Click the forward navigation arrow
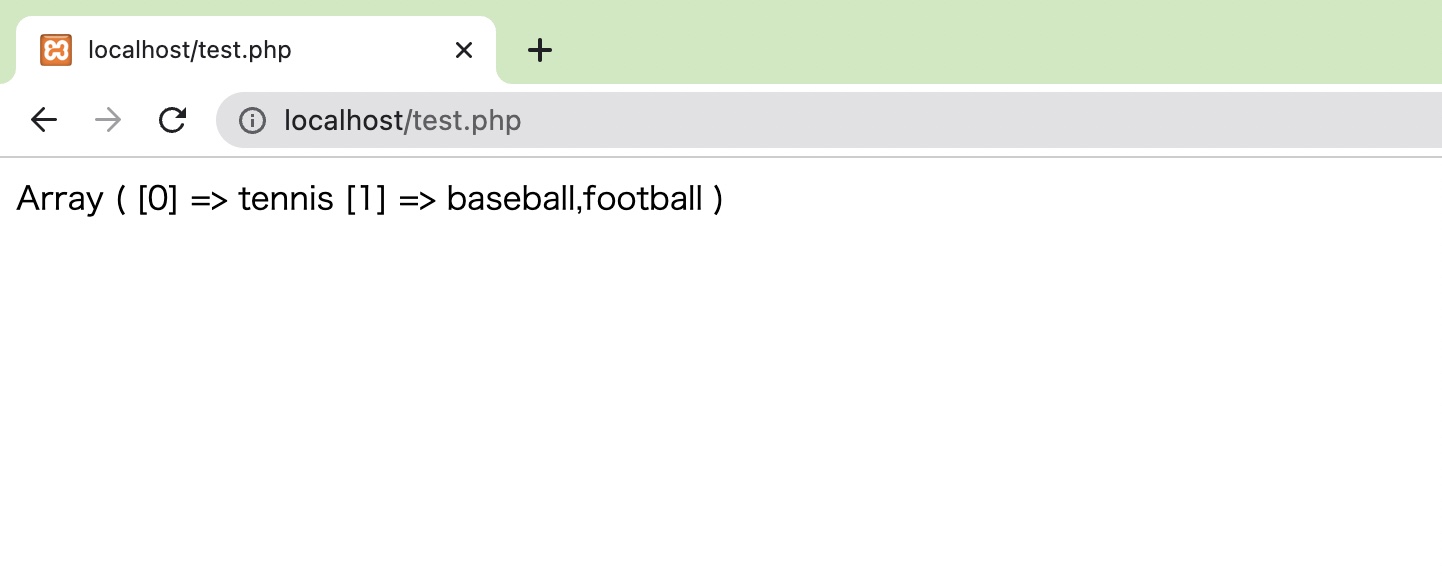The image size is (1442, 584). [108, 120]
